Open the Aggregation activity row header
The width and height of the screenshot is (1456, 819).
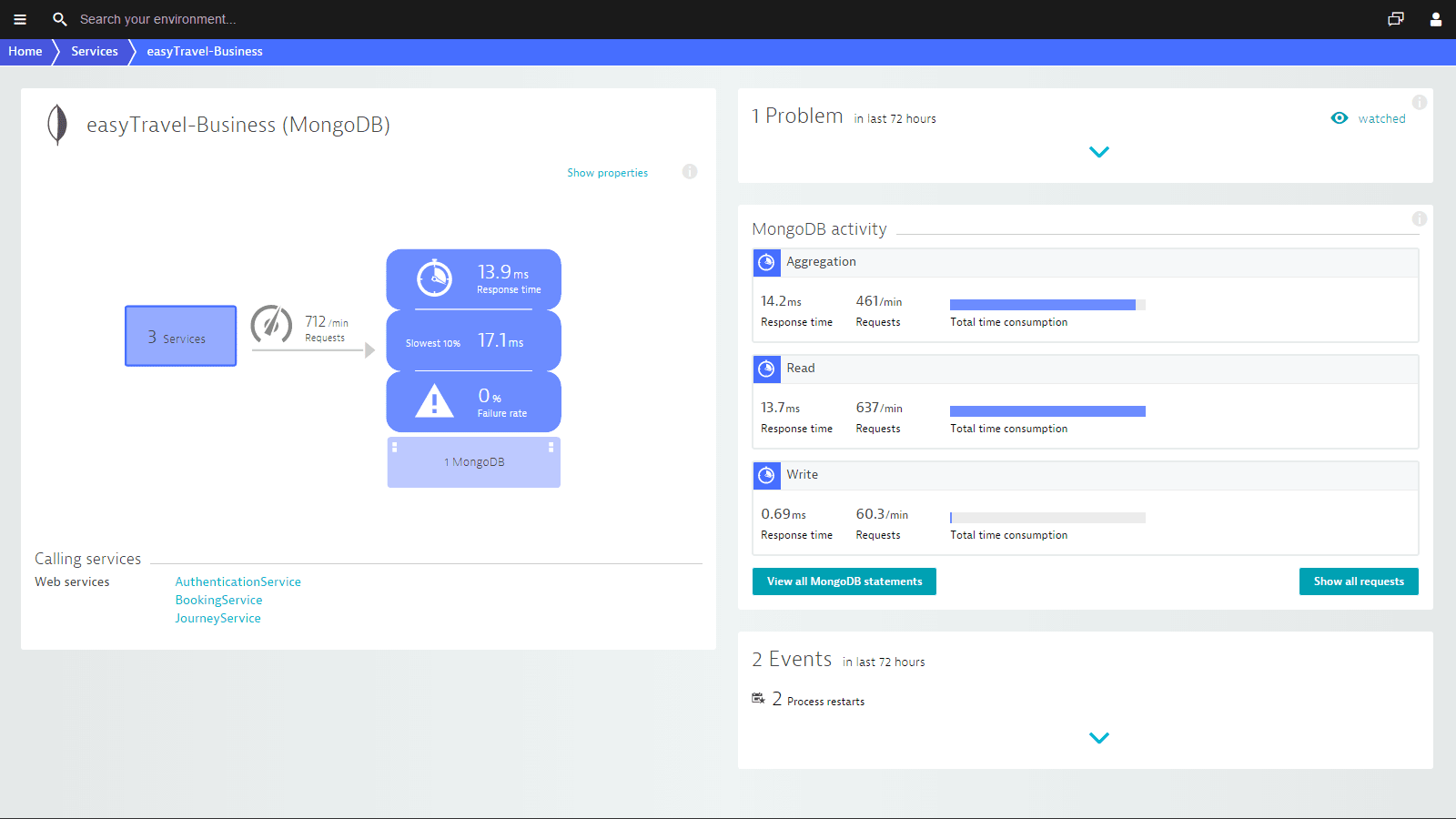[1086, 262]
